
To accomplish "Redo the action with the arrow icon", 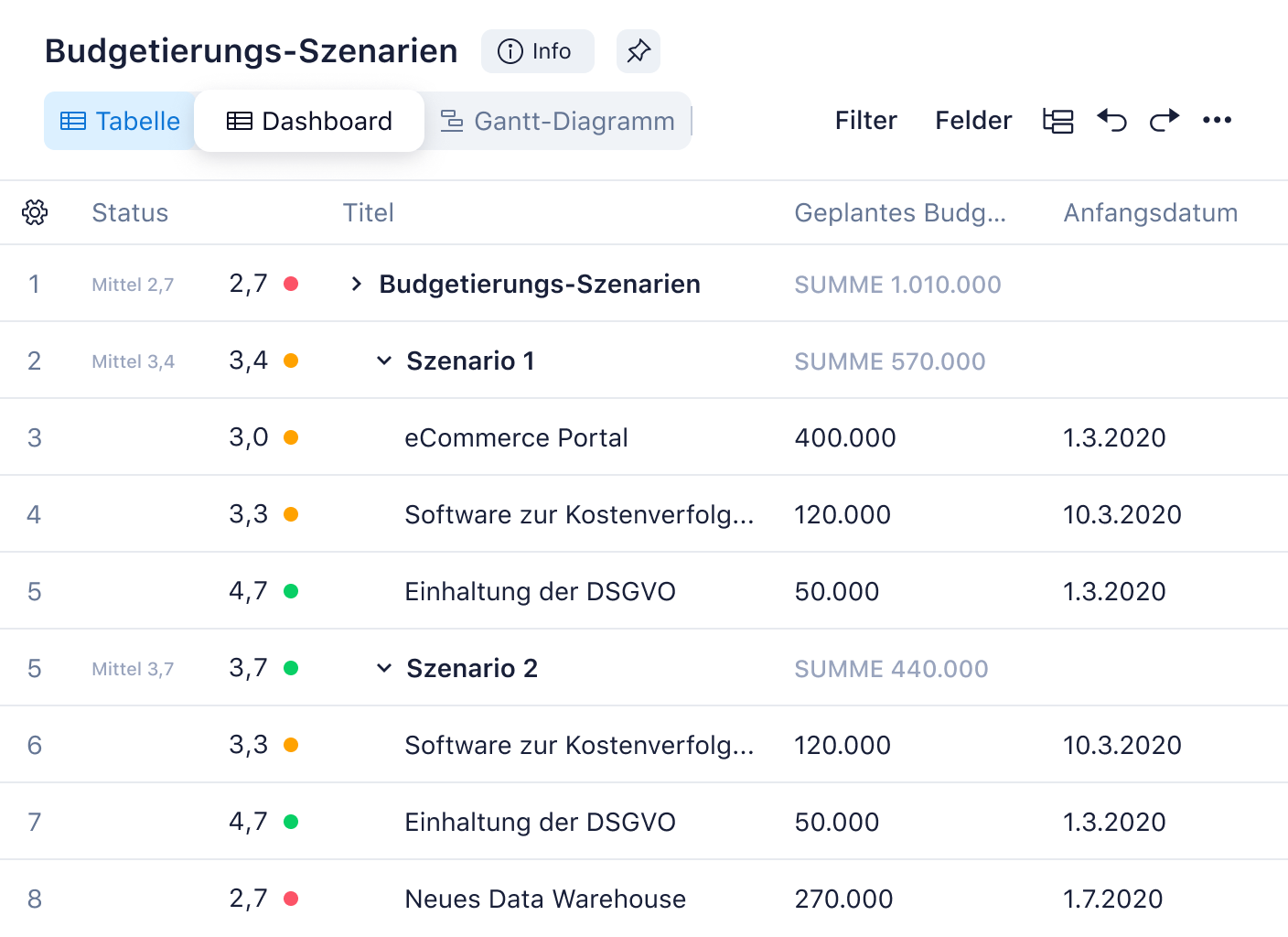I will click(1165, 120).
